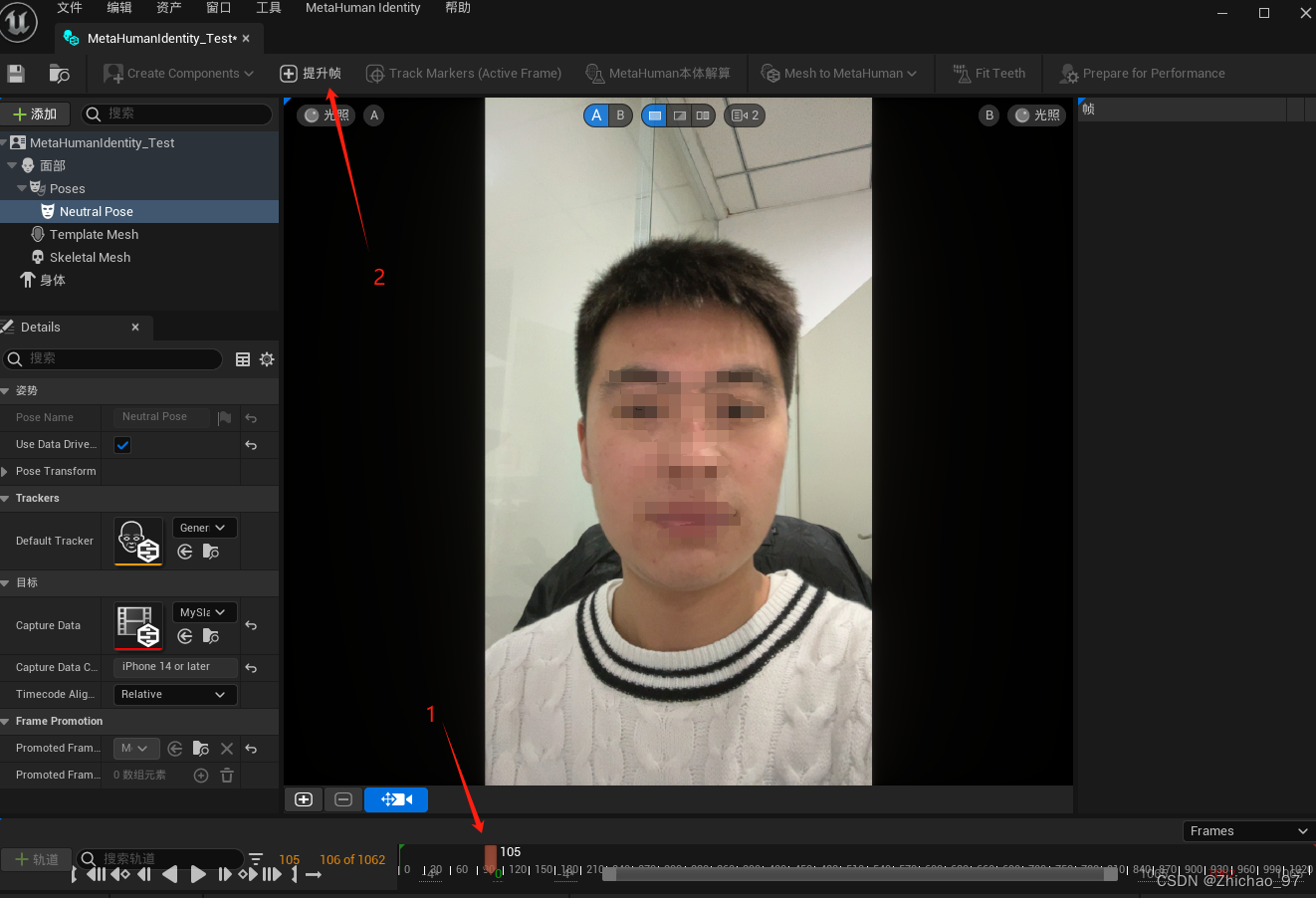
Task: Collapse the 姿势 section
Action: tap(5, 391)
